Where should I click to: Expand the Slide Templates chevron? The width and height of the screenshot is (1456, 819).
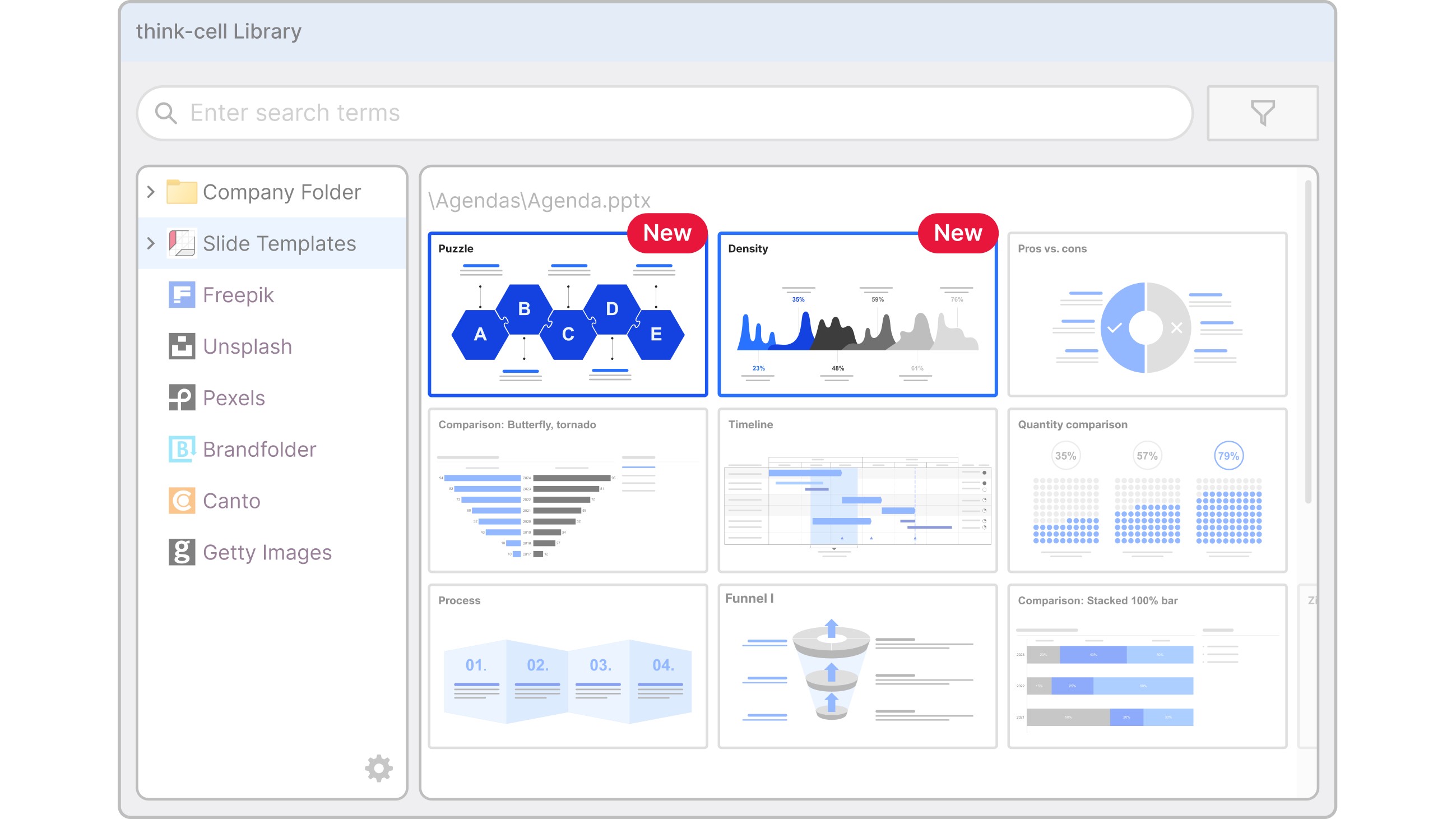point(151,244)
